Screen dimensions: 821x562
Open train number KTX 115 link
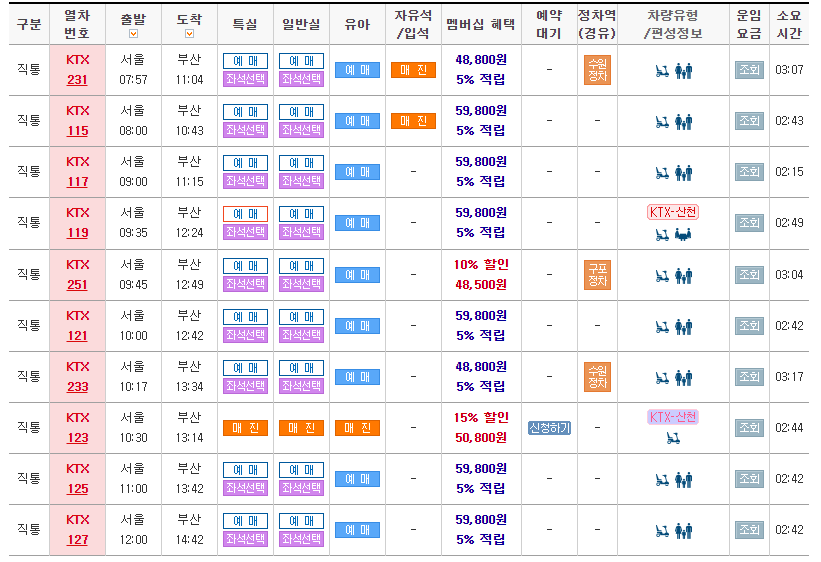pyautogui.click(x=77, y=131)
